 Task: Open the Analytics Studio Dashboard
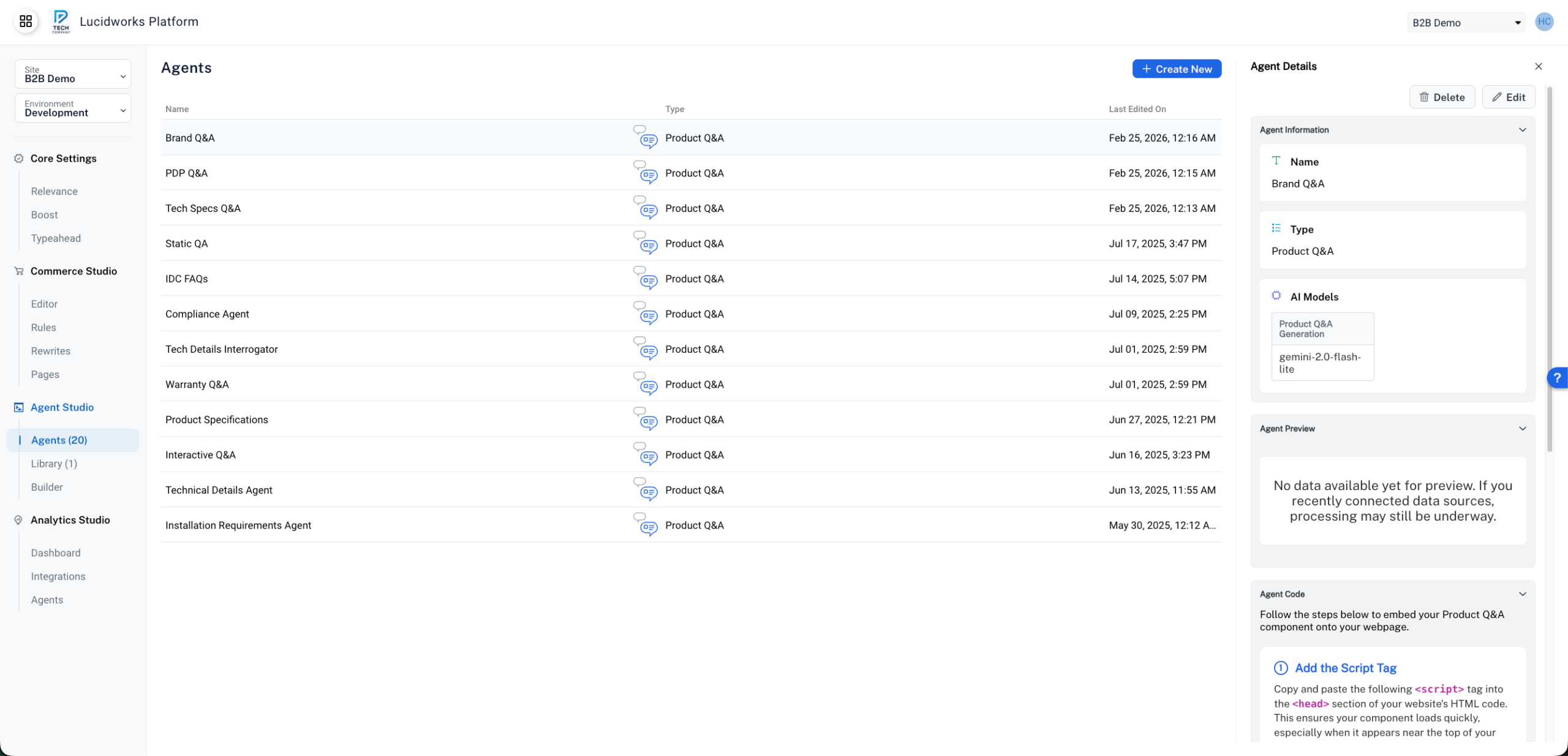click(56, 553)
